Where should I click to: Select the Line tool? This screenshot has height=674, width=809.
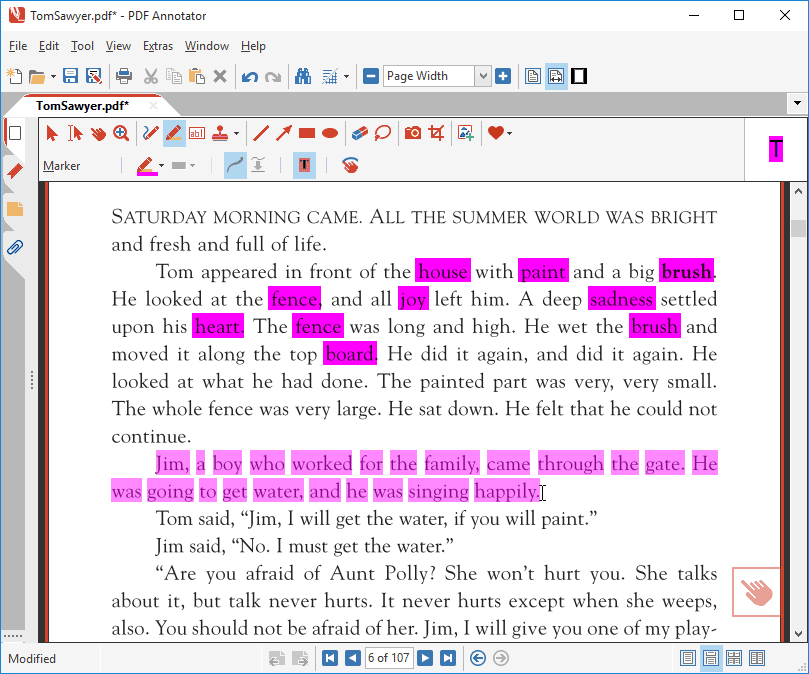click(261, 133)
